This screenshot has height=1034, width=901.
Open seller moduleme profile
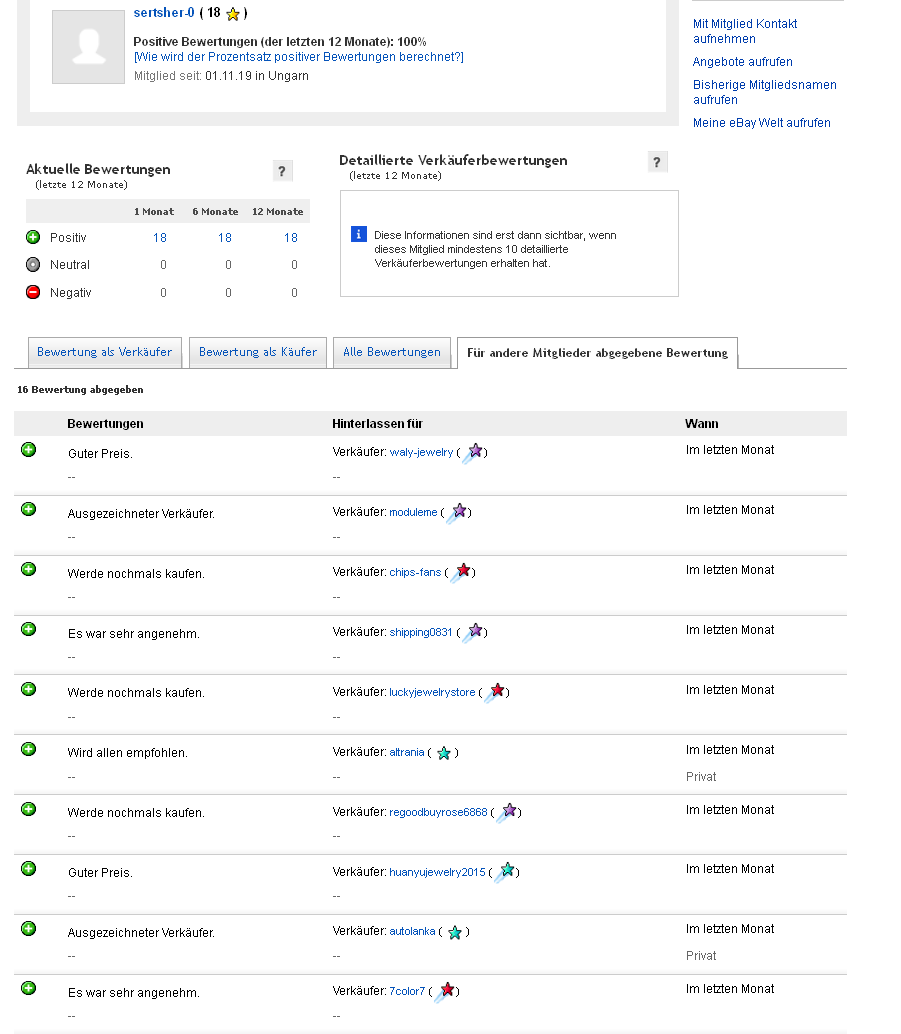coord(413,512)
